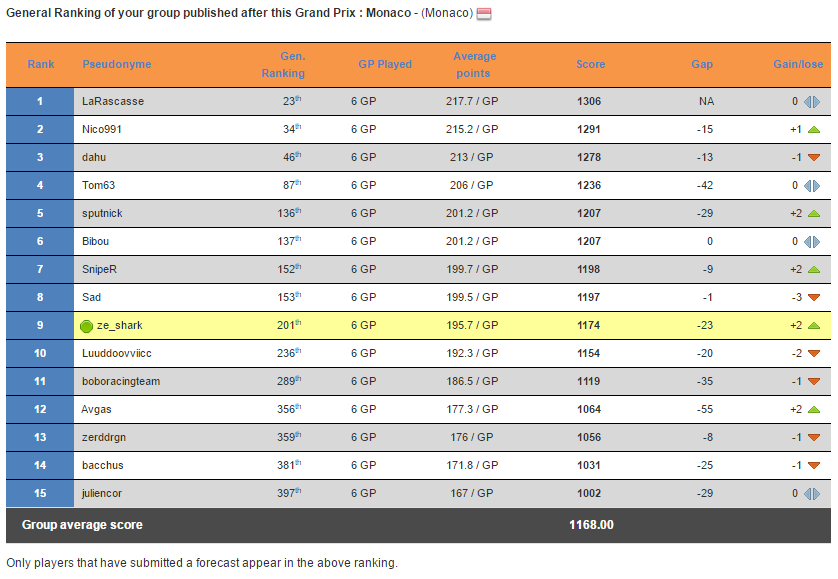838x579 pixels.
Task: Click the blue no-change arrows in LaRascasse's row
Action: pyautogui.click(x=812, y=102)
